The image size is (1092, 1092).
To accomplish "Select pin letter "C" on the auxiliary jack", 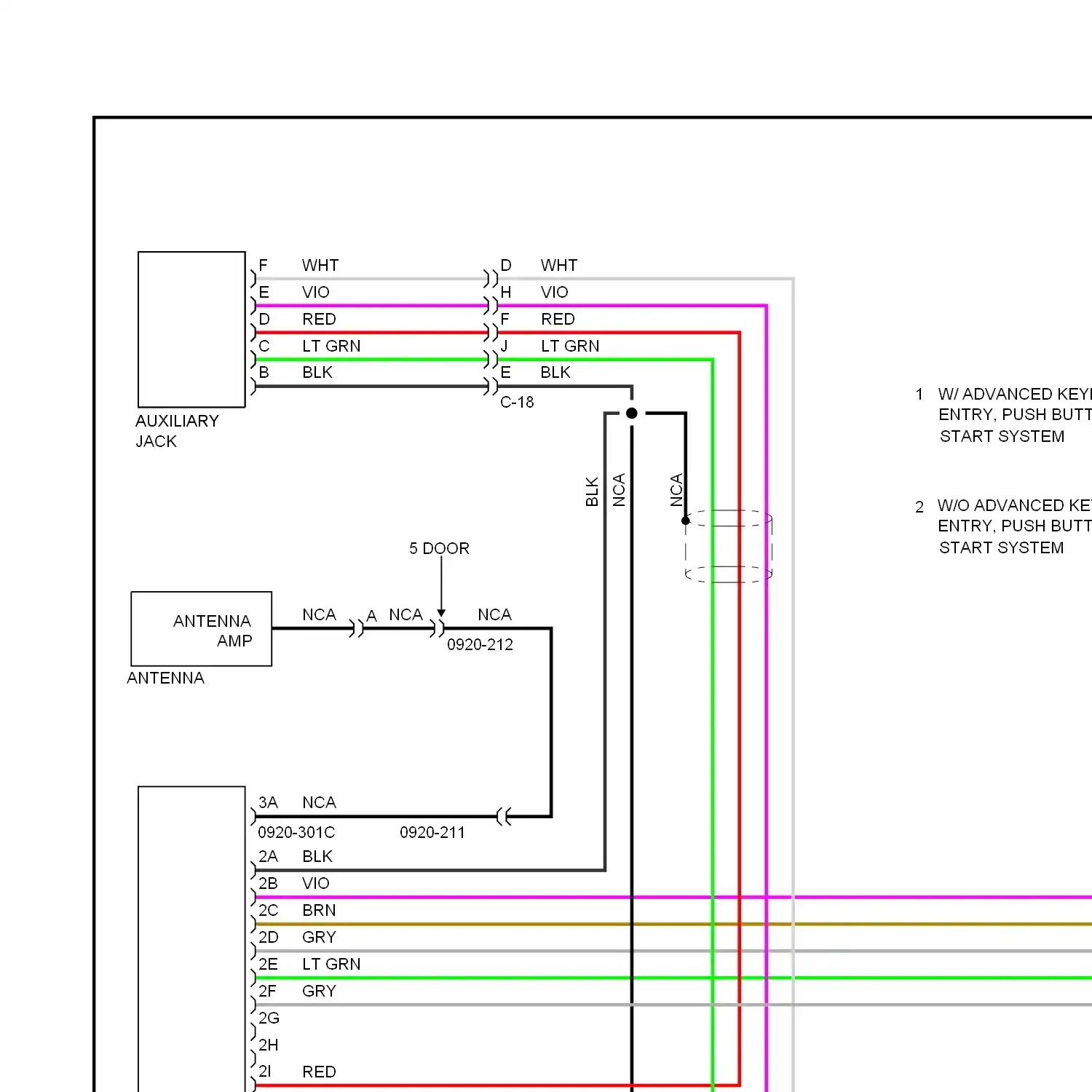I will [x=264, y=346].
